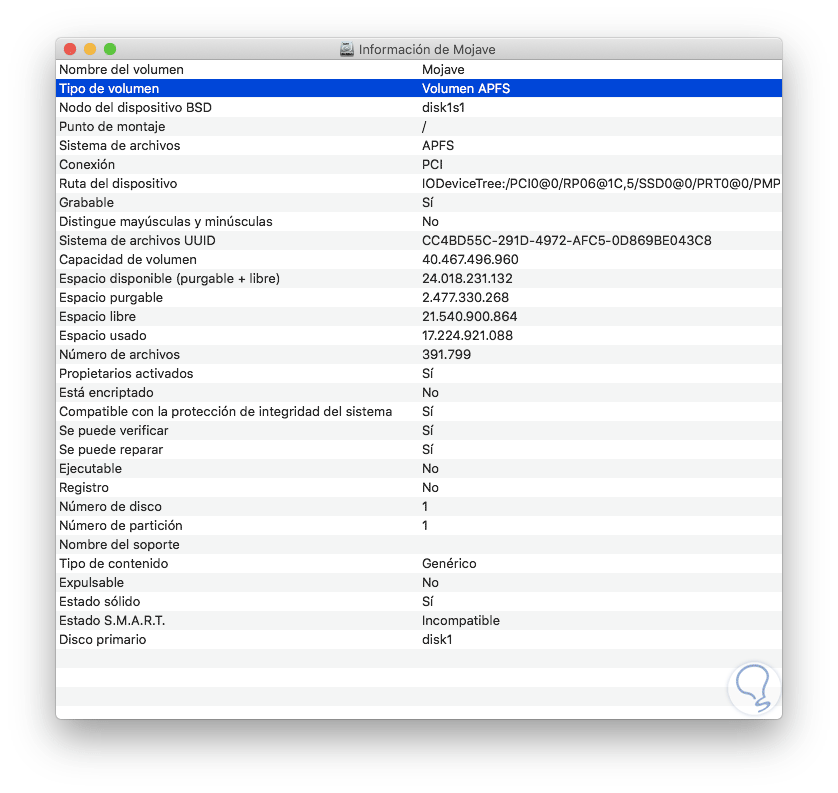Select the Ruta del dispositivo path value
838x793 pixels.
600,184
